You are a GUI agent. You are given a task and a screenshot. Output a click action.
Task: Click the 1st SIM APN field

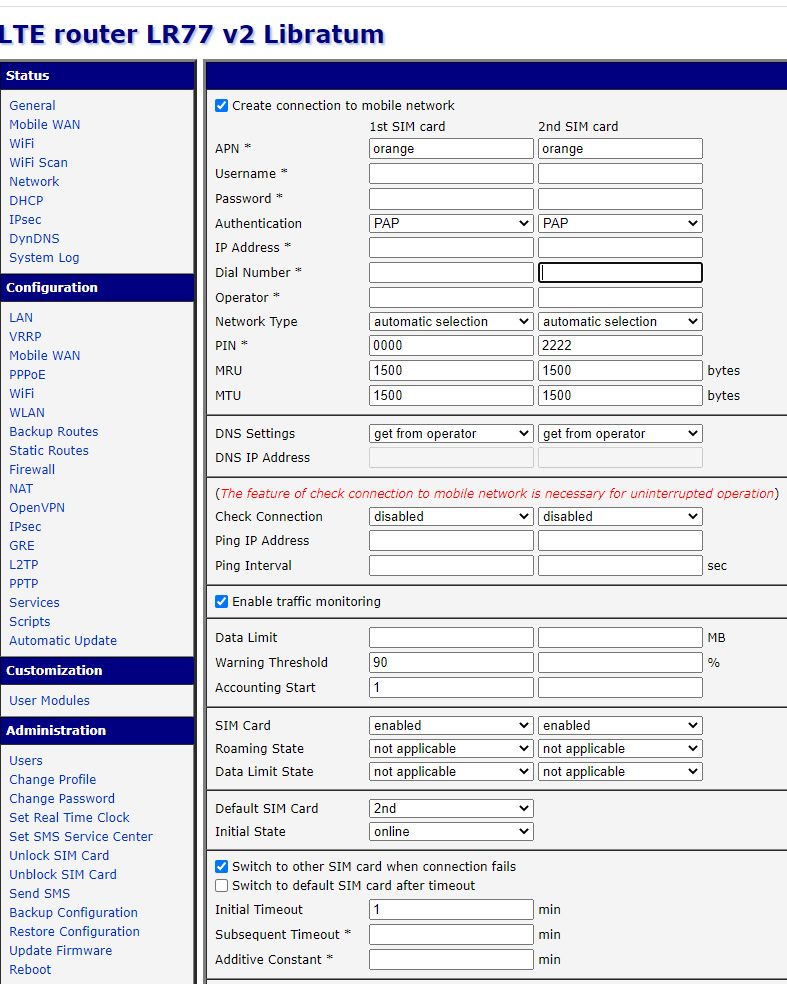tap(451, 148)
